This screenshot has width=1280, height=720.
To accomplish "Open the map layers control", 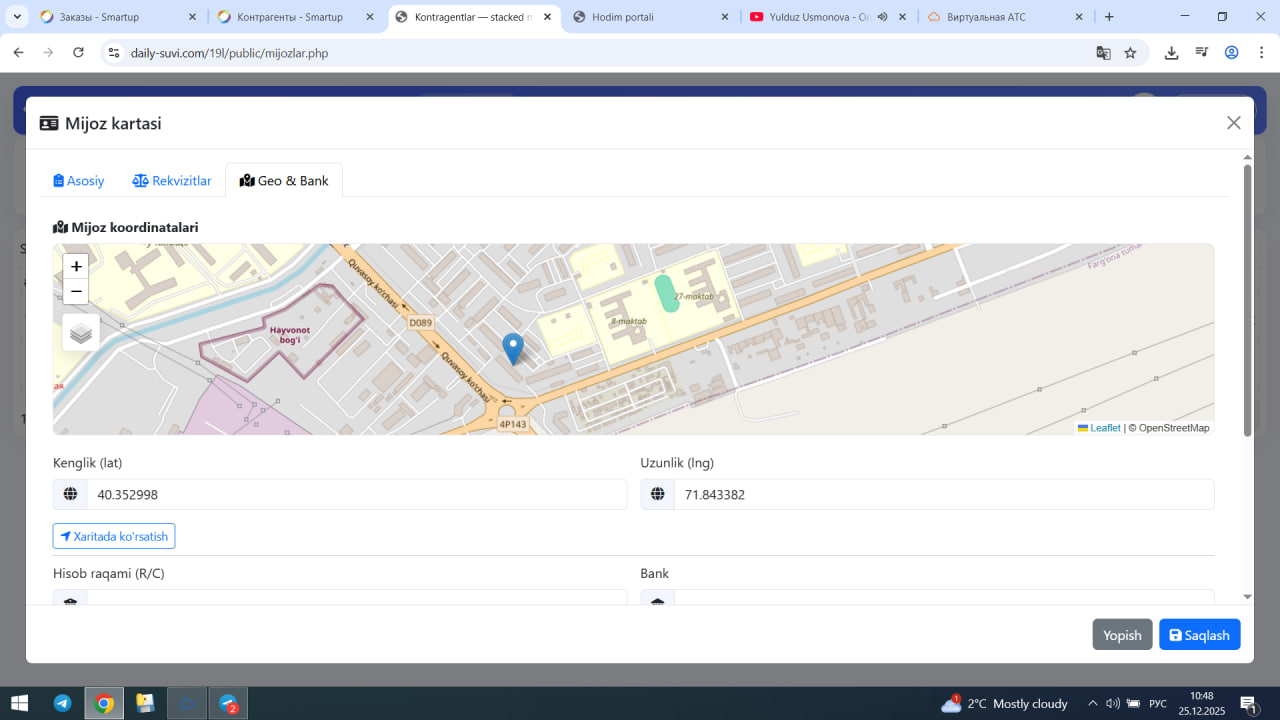I will (81, 333).
